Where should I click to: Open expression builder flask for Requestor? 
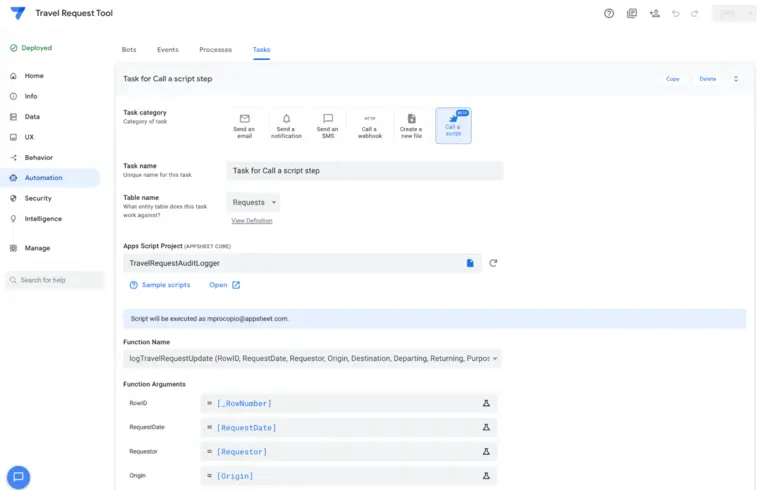pyautogui.click(x=486, y=451)
